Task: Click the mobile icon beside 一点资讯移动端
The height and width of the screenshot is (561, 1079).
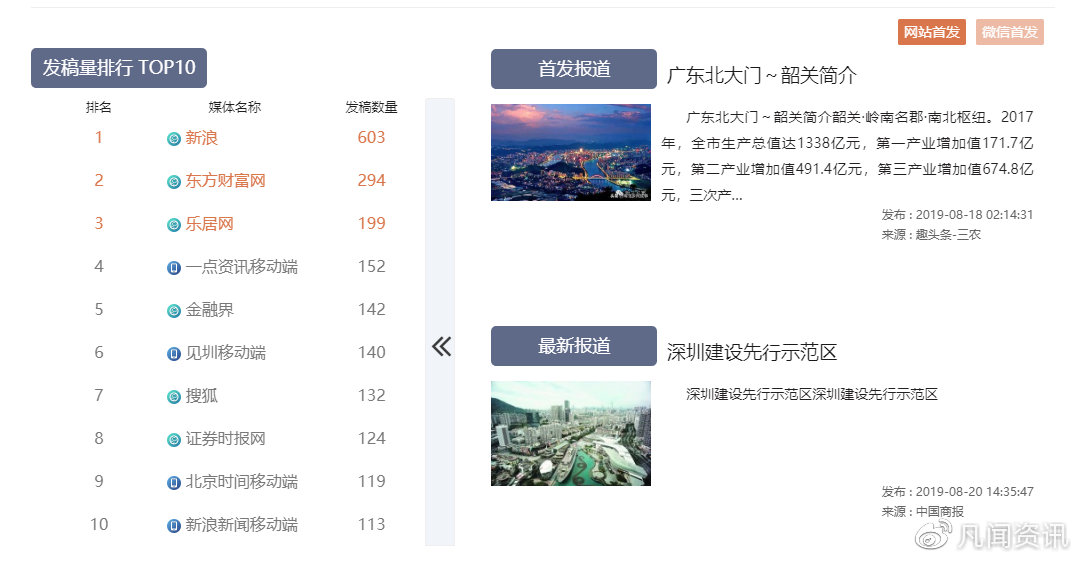Action: pos(174,268)
